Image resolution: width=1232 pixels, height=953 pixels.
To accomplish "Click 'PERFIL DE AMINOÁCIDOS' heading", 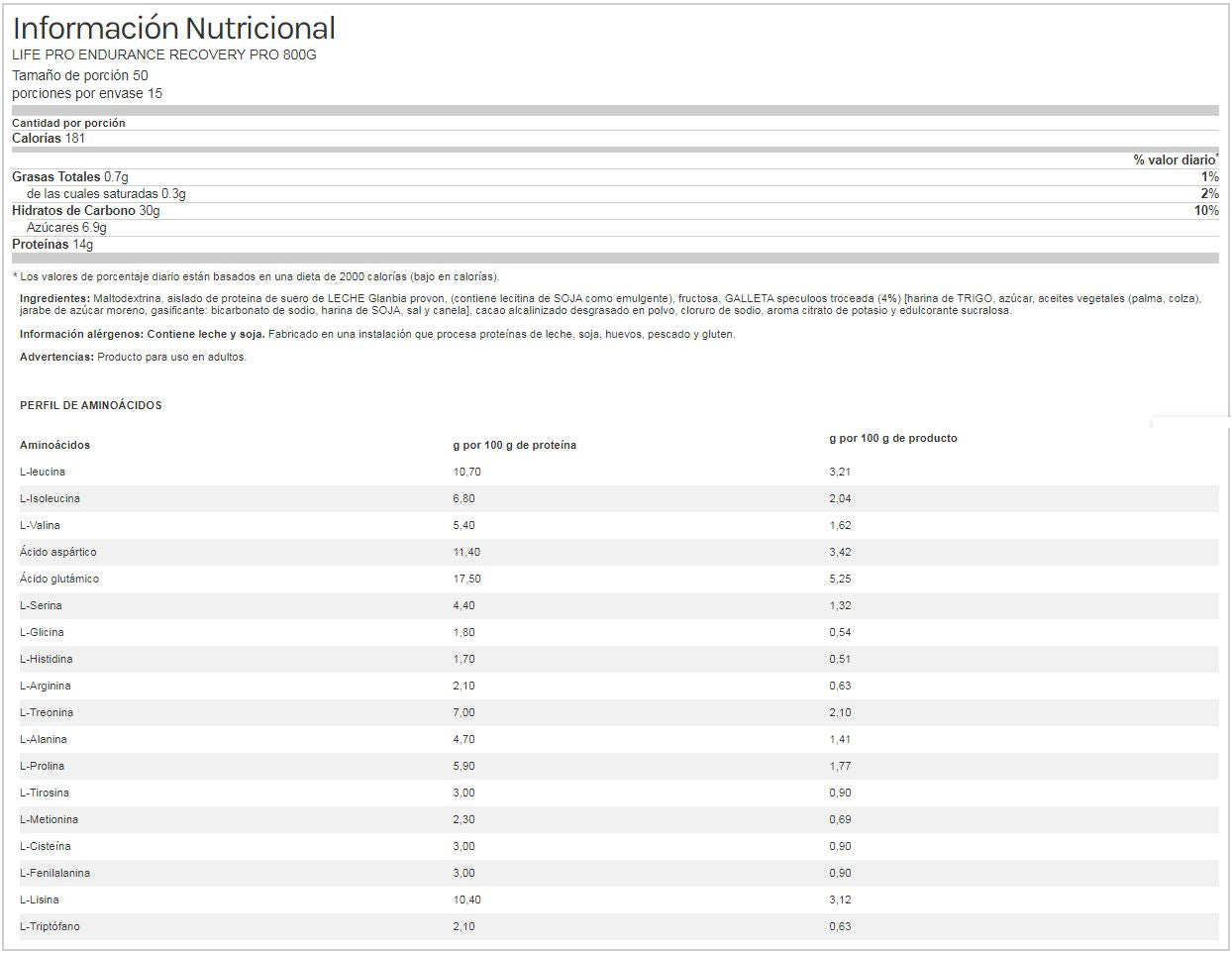I will click(91, 405).
